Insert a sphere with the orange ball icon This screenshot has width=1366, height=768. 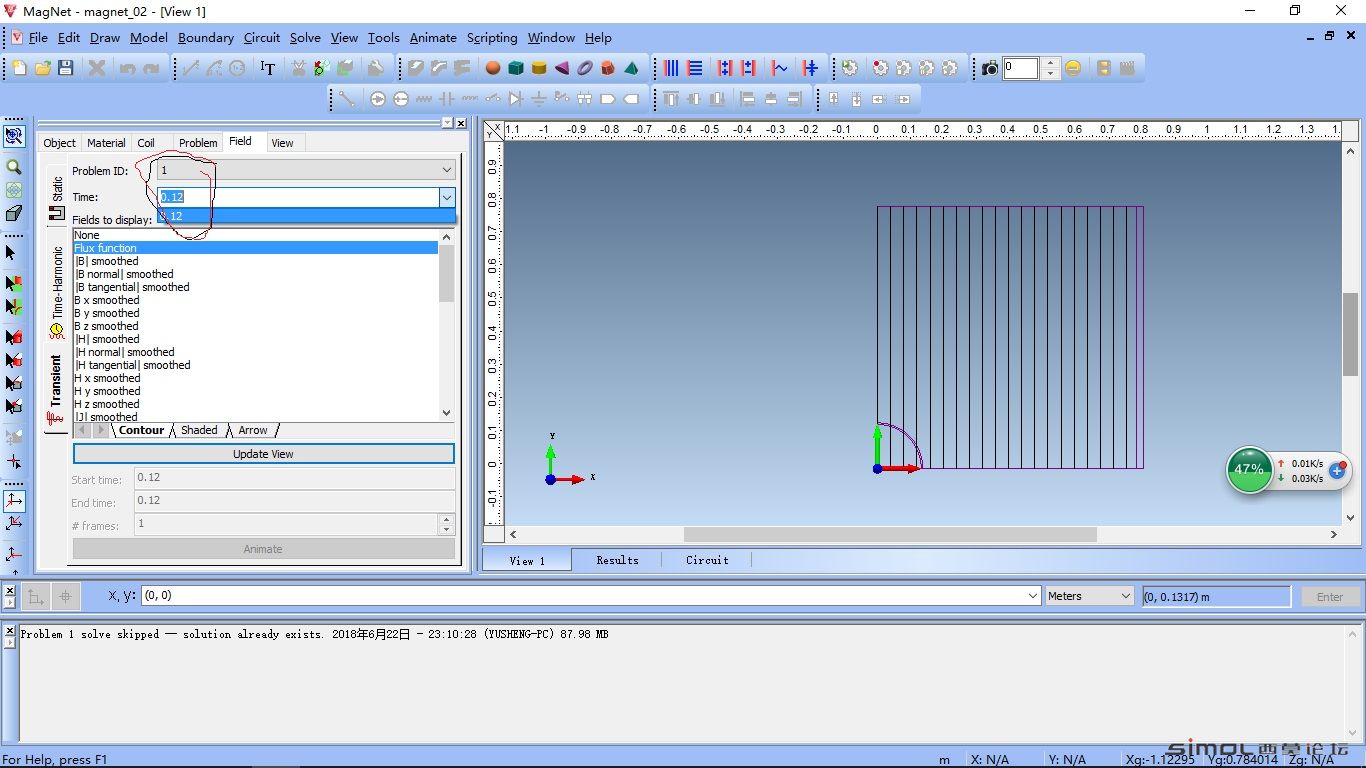[x=493, y=68]
